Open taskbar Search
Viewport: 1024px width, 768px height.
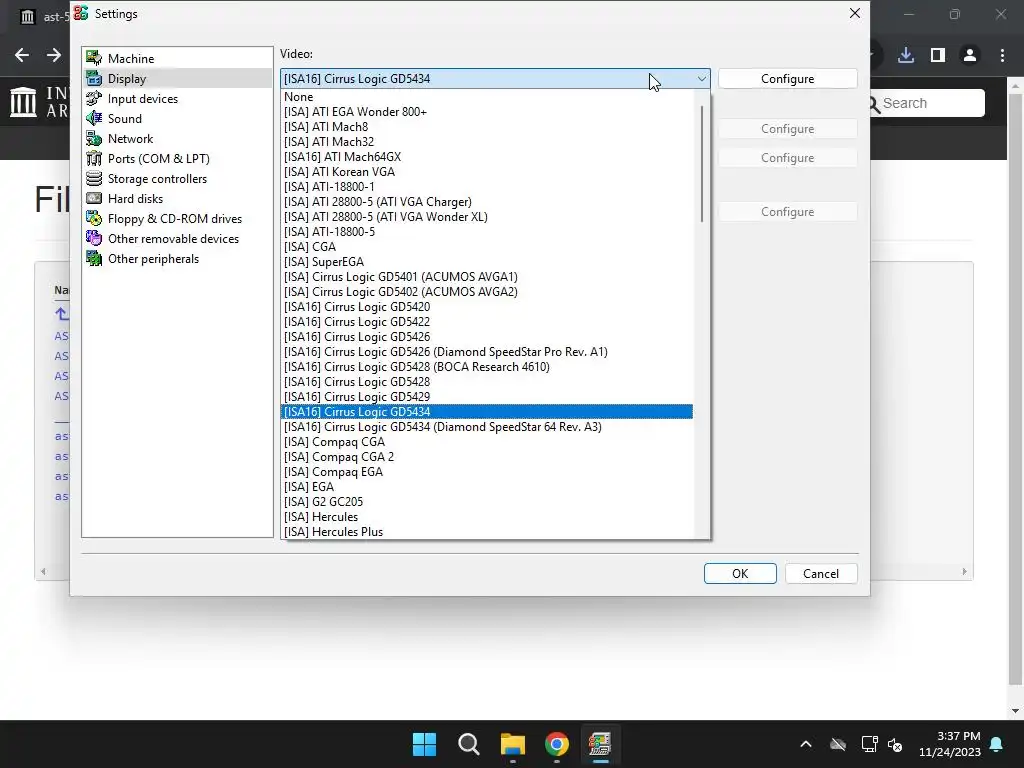pos(468,744)
